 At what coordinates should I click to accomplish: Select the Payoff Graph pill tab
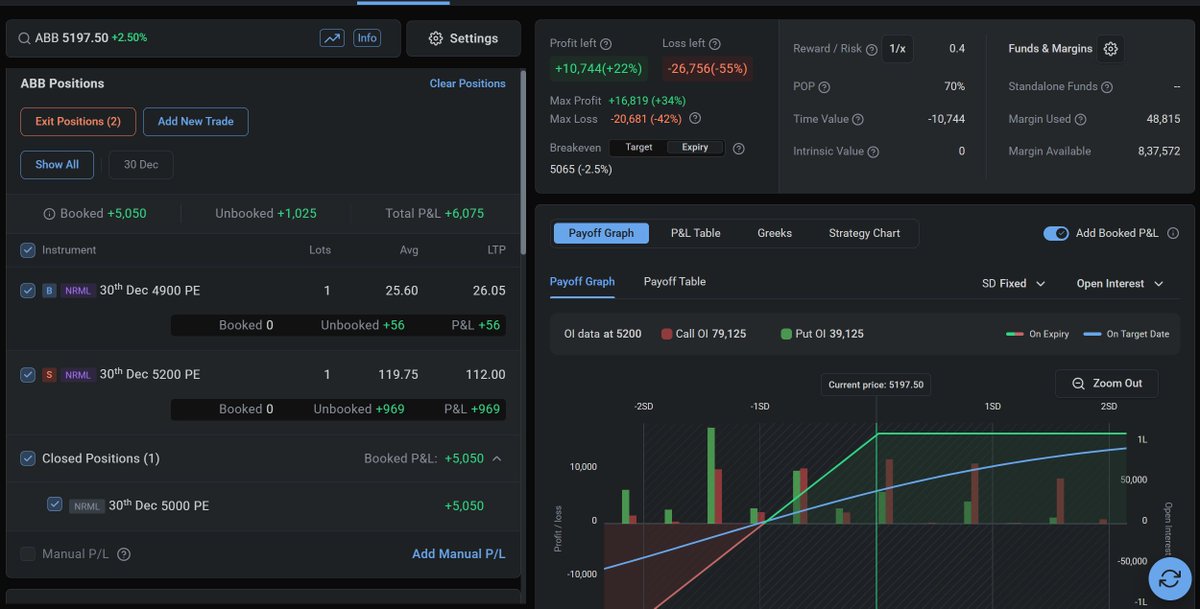[601, 233]
